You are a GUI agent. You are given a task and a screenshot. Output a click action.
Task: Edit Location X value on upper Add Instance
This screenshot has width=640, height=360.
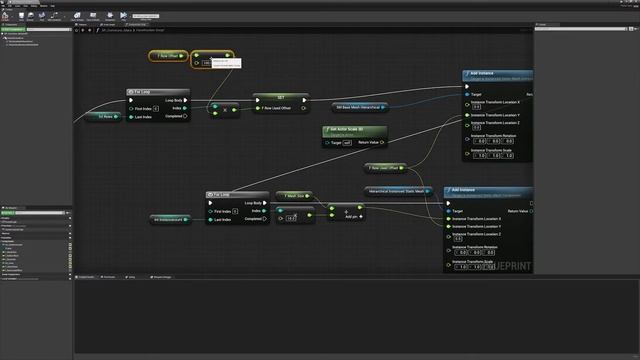pyautogui.click(x=476, y=107)
